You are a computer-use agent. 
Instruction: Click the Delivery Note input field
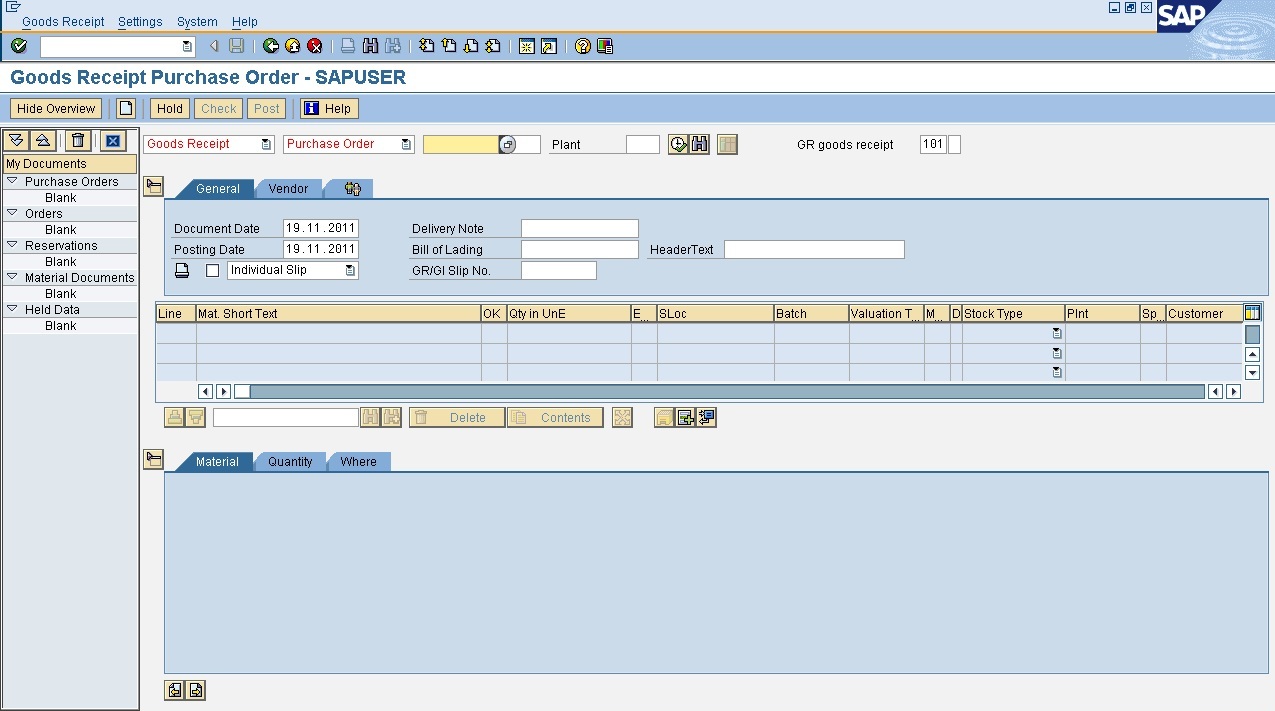coord(580,229)
